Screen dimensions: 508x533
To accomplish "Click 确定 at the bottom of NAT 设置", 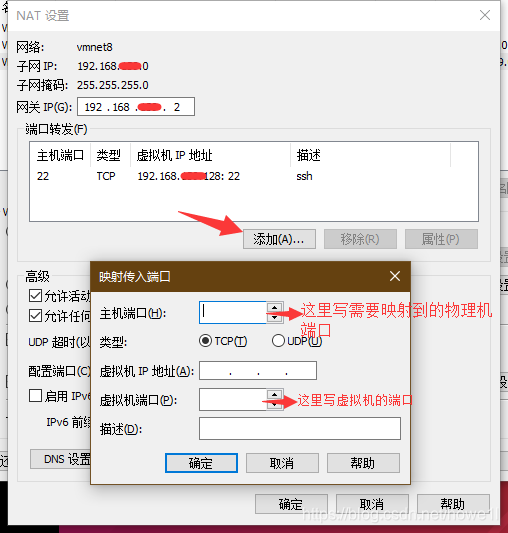I will (x=291, y=504).
